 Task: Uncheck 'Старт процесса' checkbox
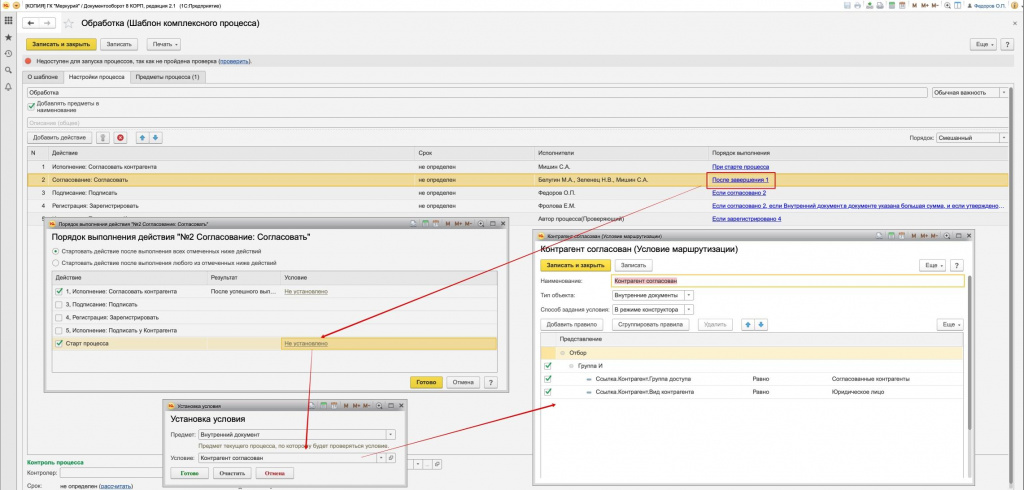[x=58, y=343]
